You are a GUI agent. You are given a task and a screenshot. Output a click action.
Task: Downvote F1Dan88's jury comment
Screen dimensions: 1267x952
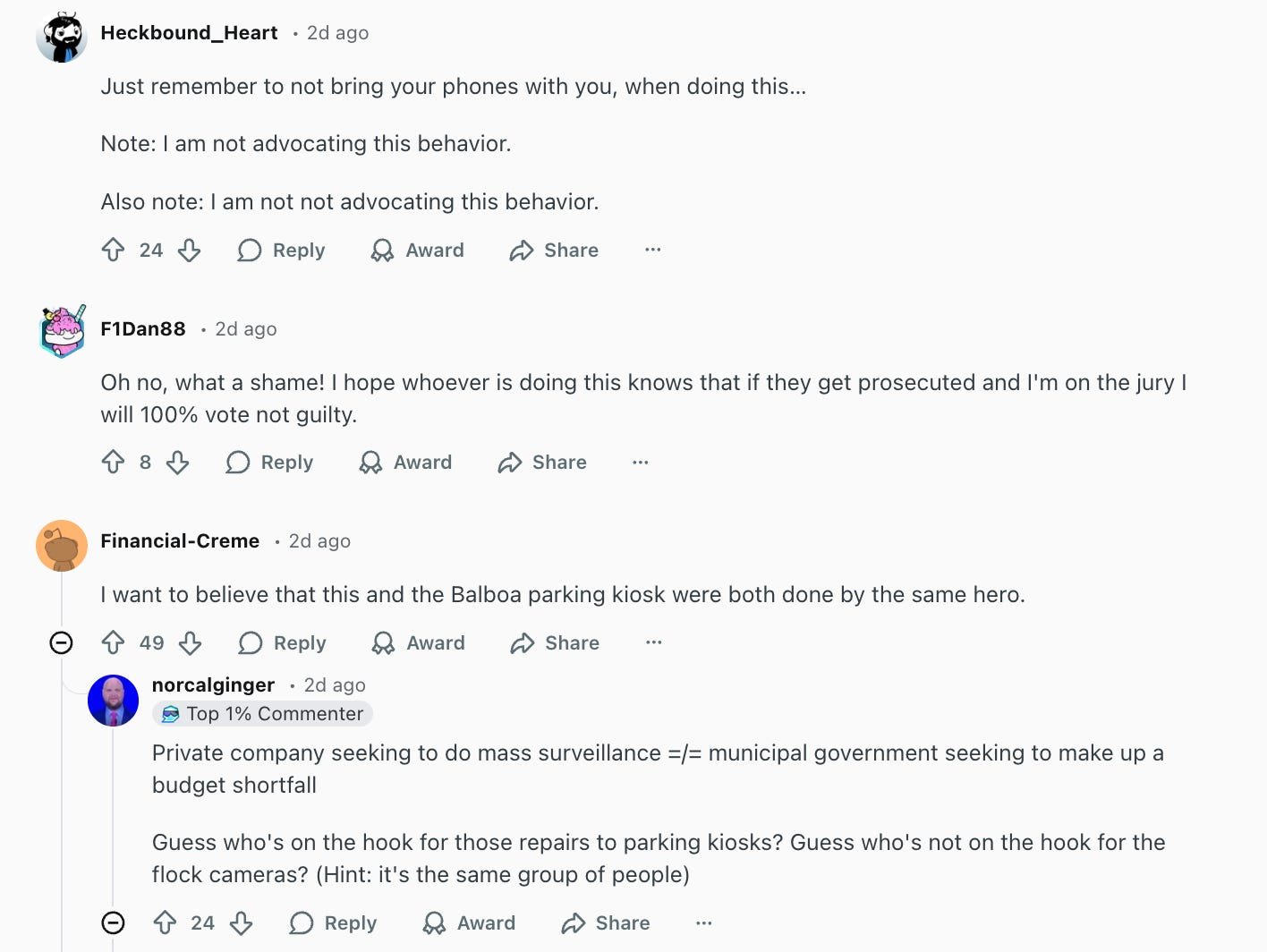177,462
